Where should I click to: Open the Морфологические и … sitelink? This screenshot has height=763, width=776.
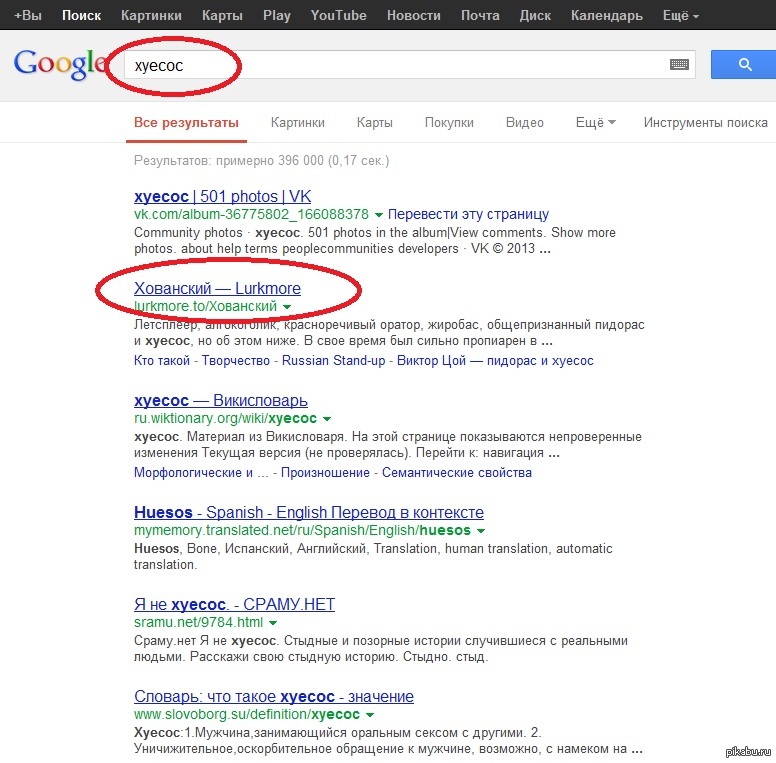click(x=201, y=473)
